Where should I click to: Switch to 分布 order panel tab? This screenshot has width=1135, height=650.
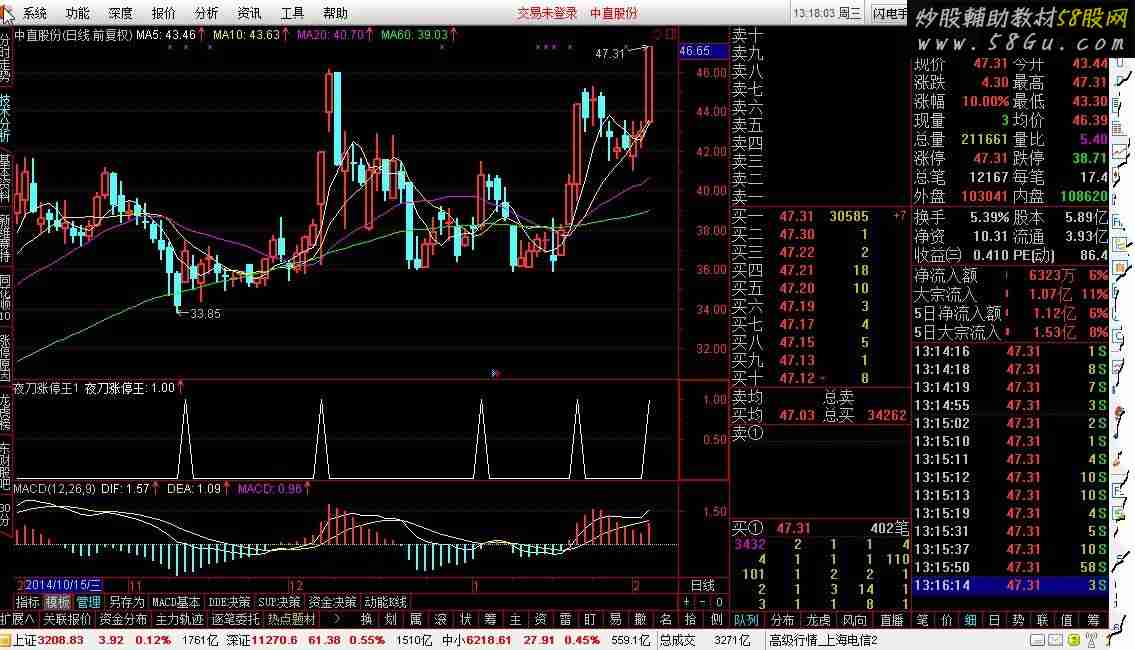click(782, 620)
